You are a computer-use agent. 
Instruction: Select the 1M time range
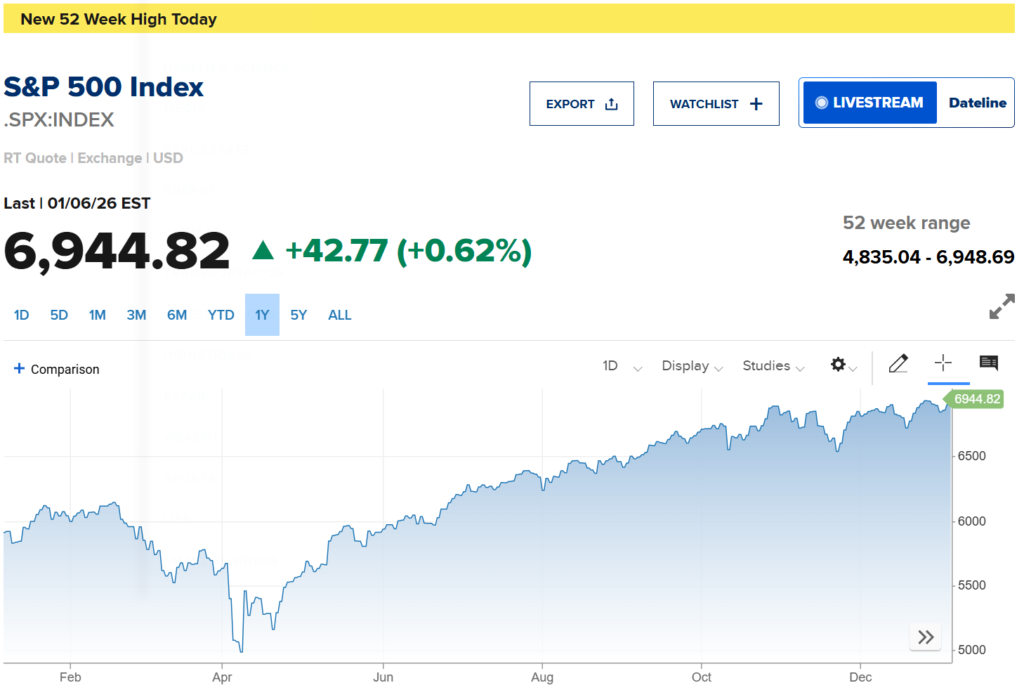(97, 315)
